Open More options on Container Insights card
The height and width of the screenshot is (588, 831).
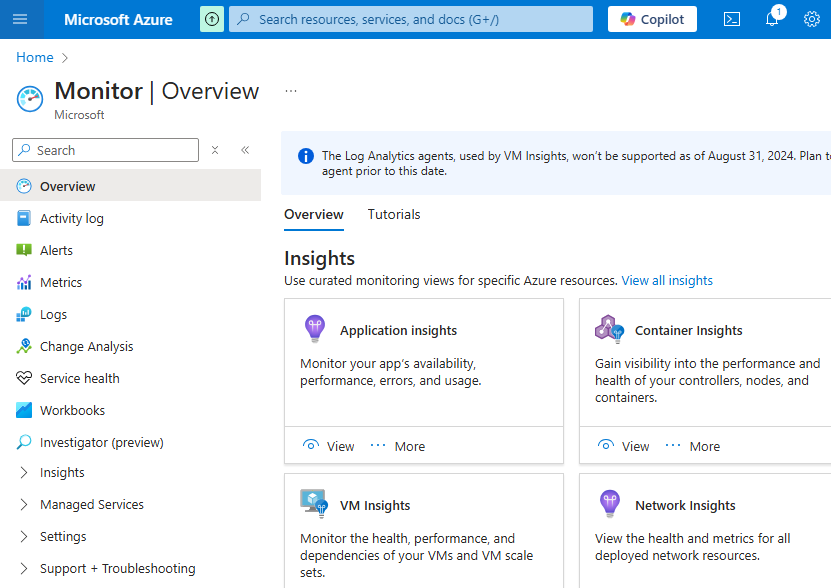pos(692,446)
